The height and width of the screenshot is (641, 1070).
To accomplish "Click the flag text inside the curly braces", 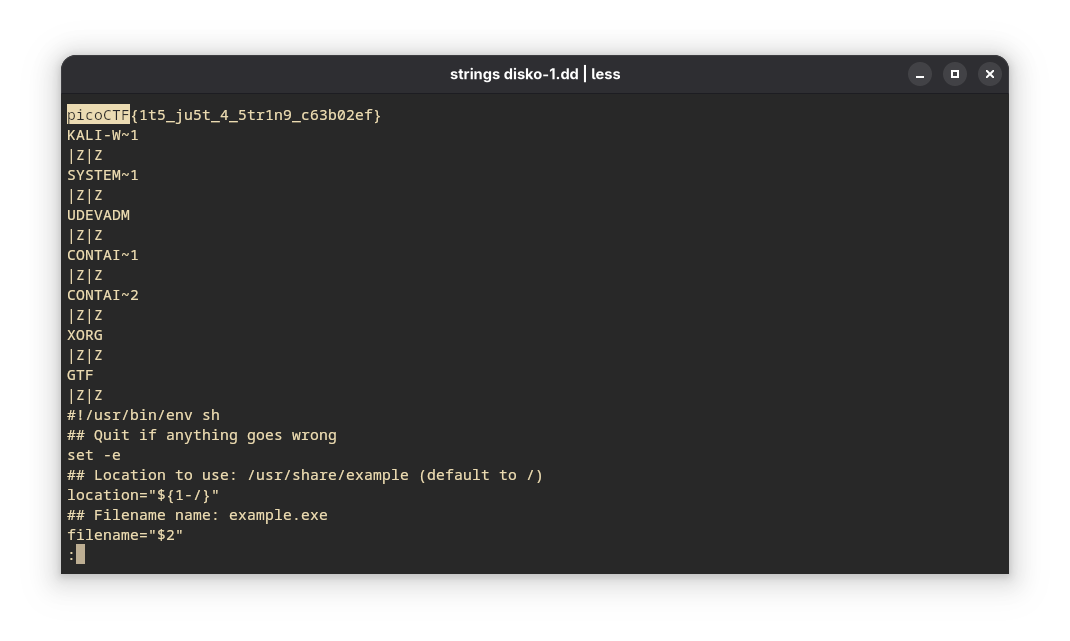I will pos(256,115).
